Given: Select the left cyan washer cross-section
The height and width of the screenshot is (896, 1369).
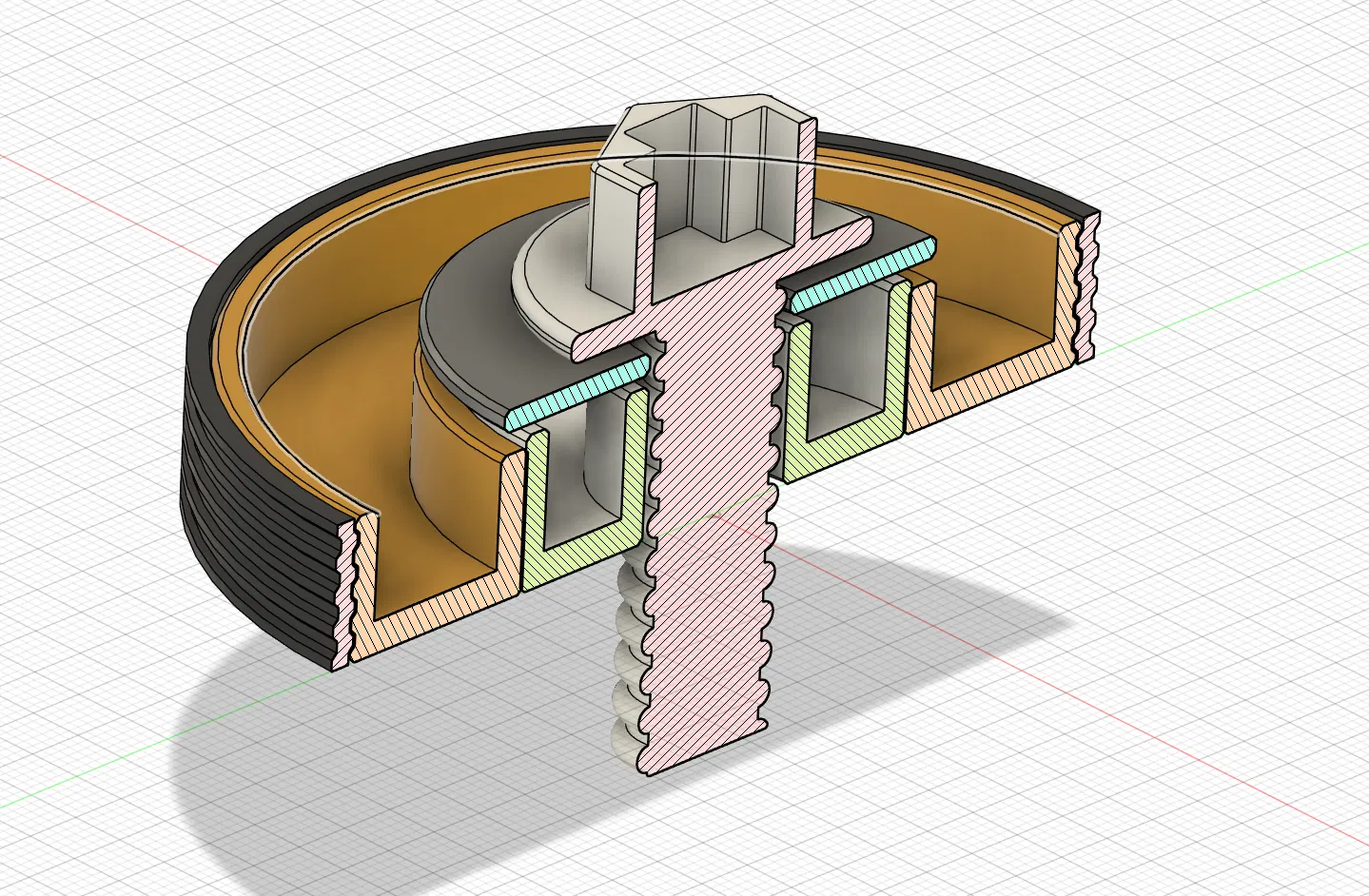Looking at the screenshot, I should 577,392.
